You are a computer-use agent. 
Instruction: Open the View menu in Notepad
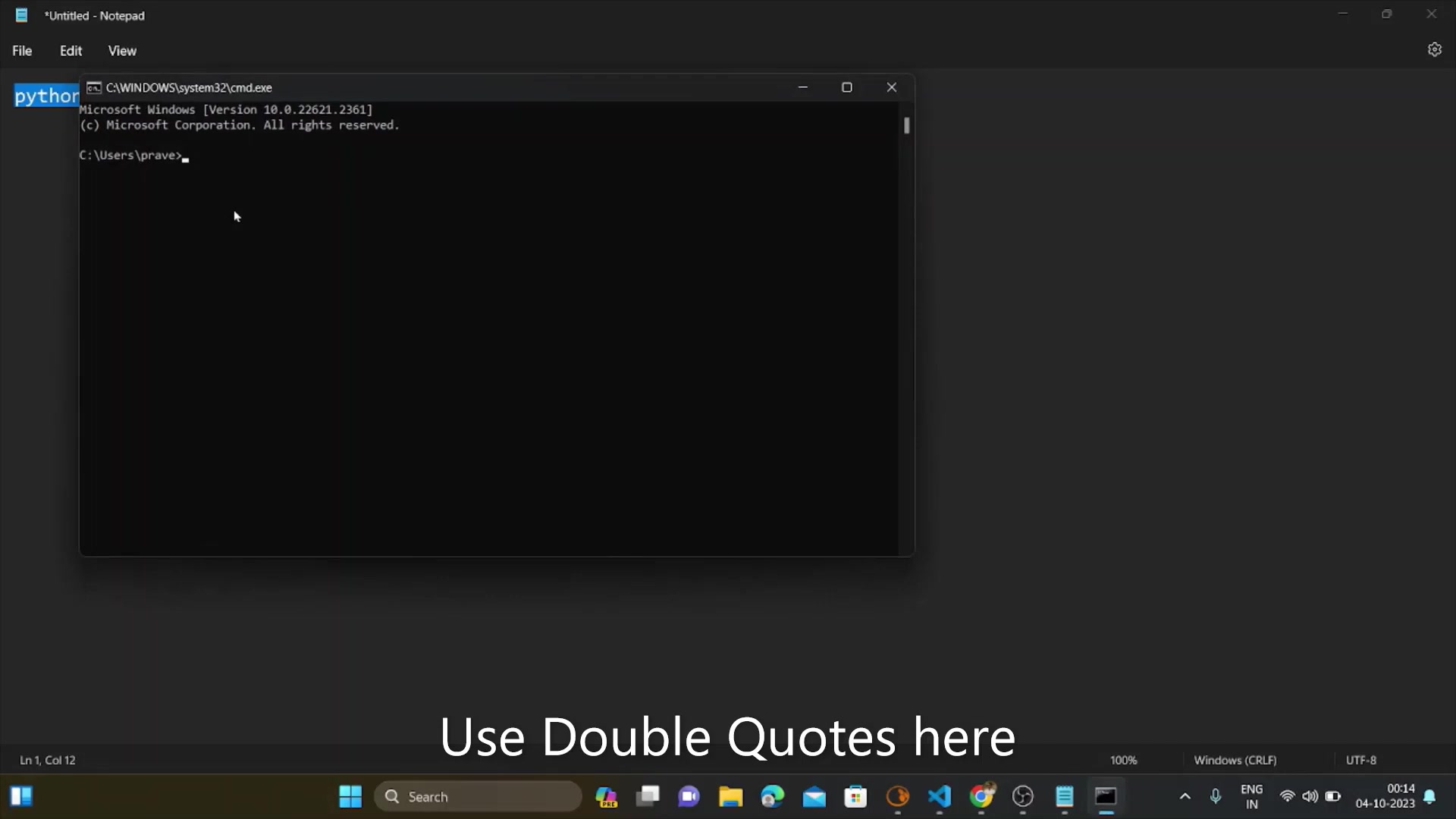[x=122, y=50]
